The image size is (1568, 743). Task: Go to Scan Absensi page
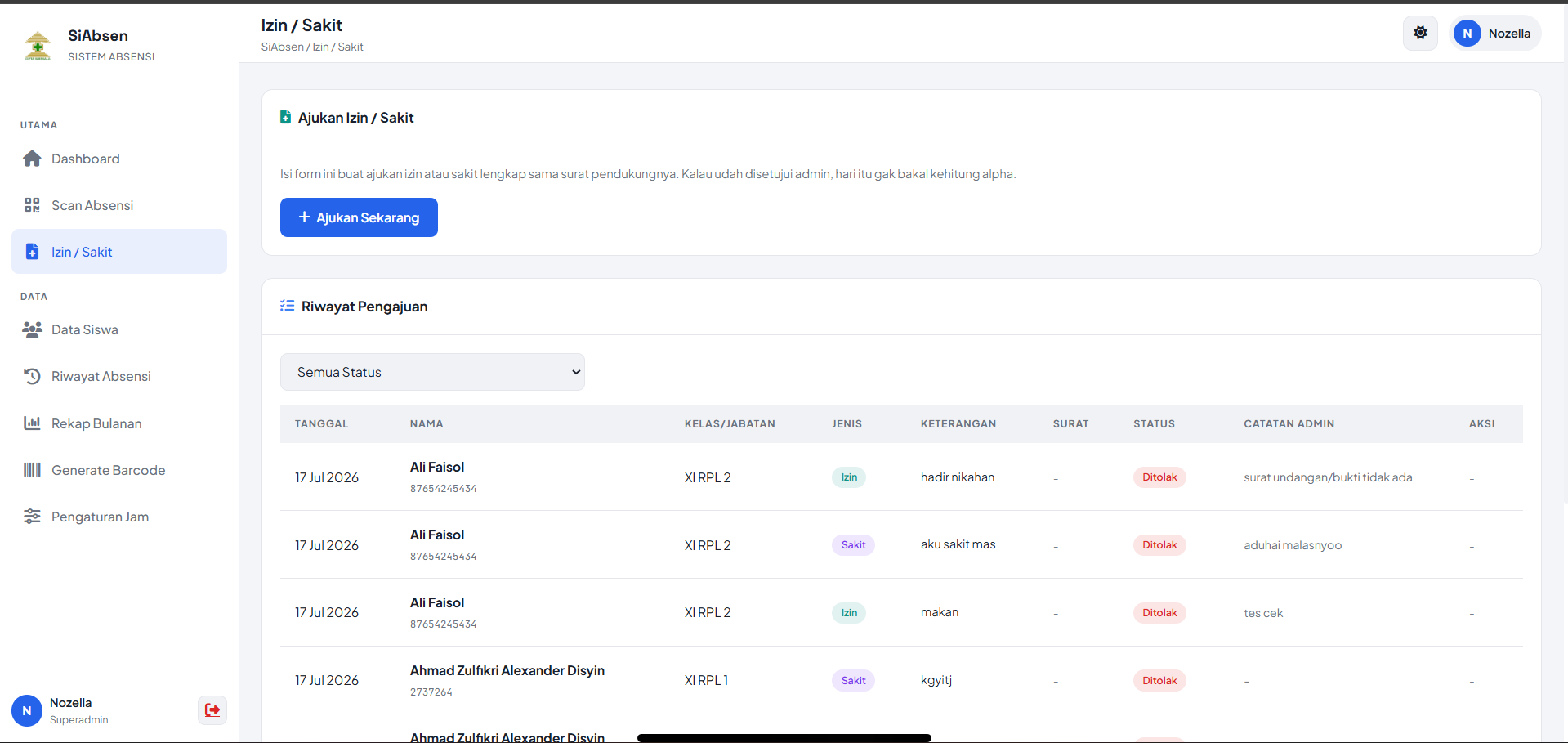tap(119, 205)
